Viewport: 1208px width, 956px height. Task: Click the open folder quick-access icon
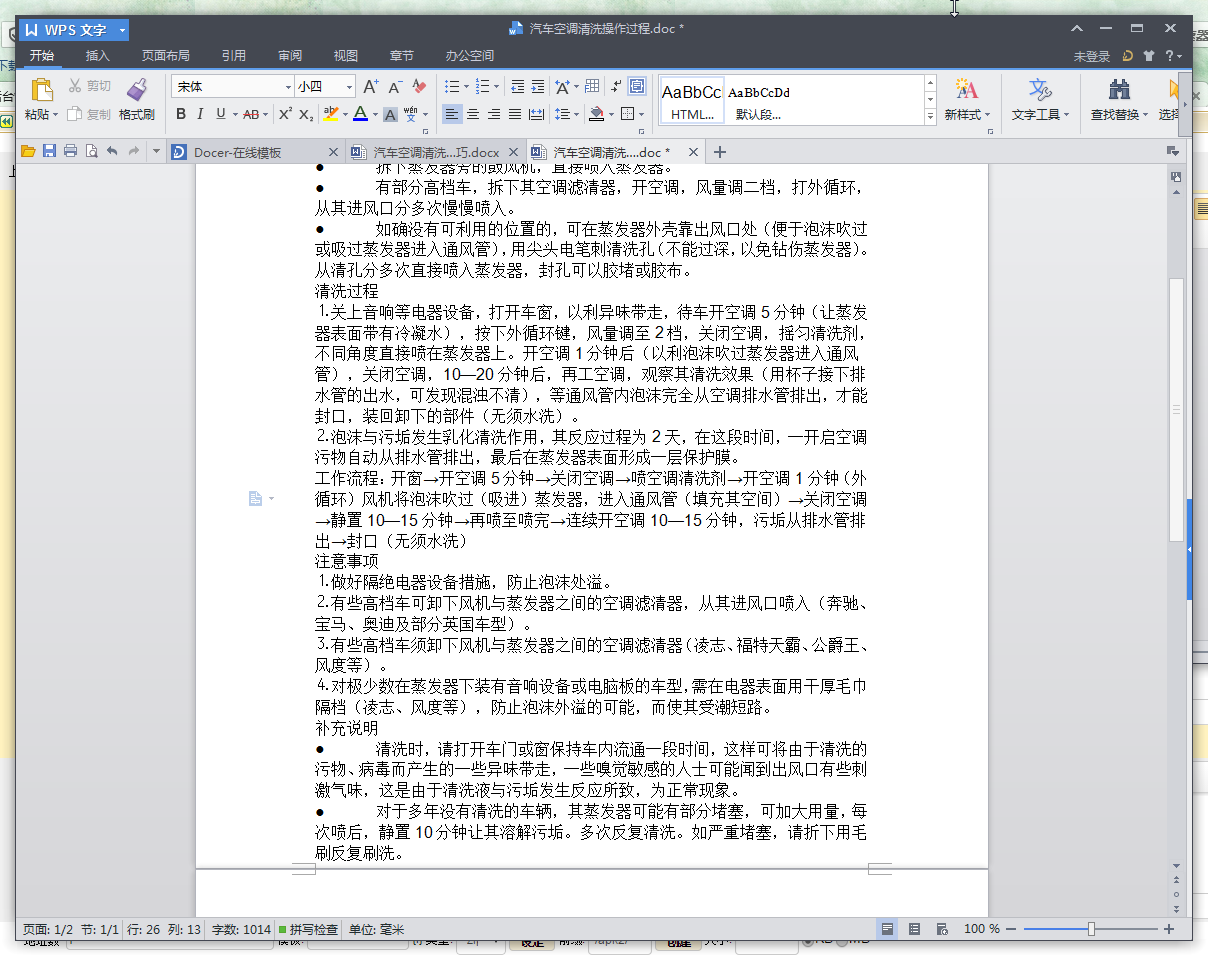[x=28, y=151]
